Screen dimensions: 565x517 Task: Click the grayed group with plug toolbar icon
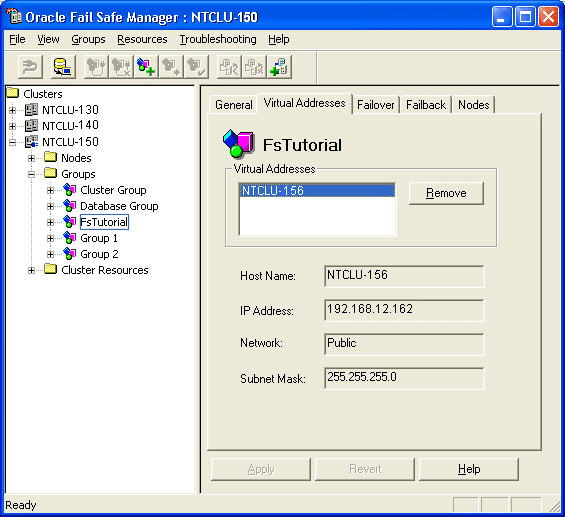click(x=96, y=67)
